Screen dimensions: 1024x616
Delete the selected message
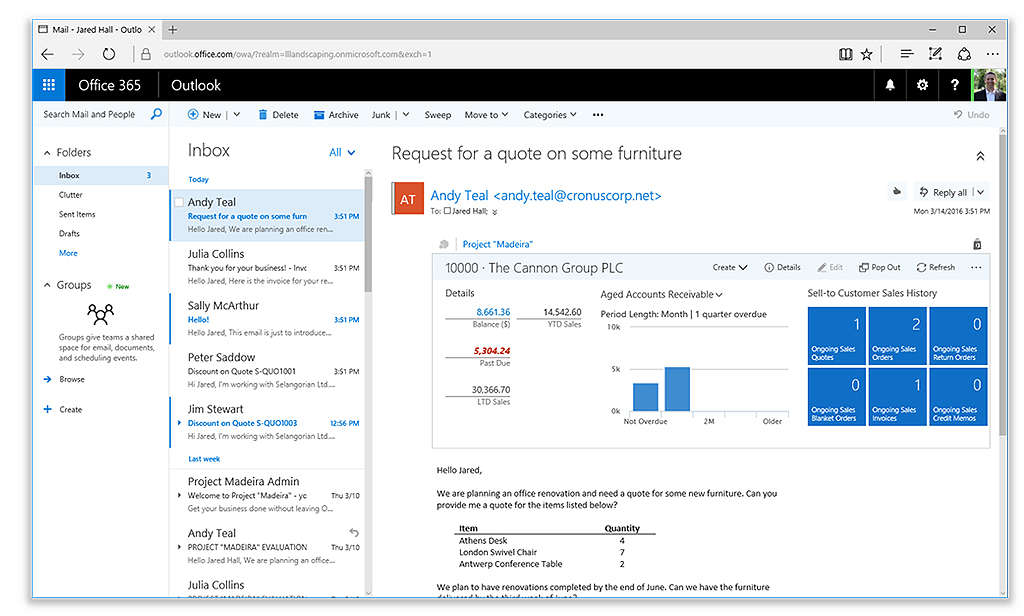coord(279,115)
